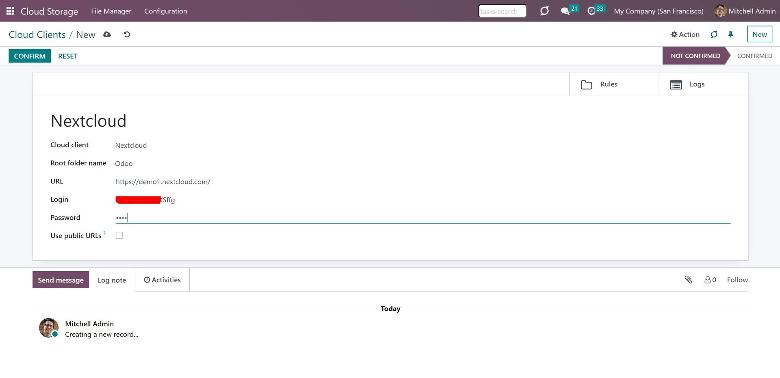
Task: Click the RESET button
Action: coord(68,56)
